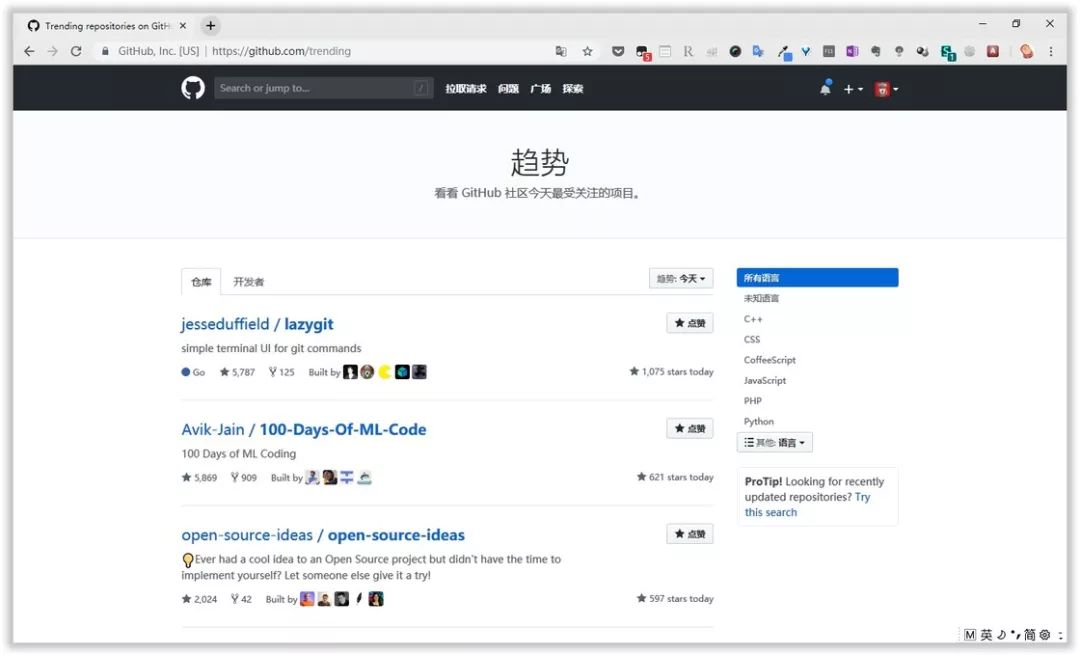Bookmark this page with the star icon
The width and height of the screenshot is (1080, 656).
point(587,51)
